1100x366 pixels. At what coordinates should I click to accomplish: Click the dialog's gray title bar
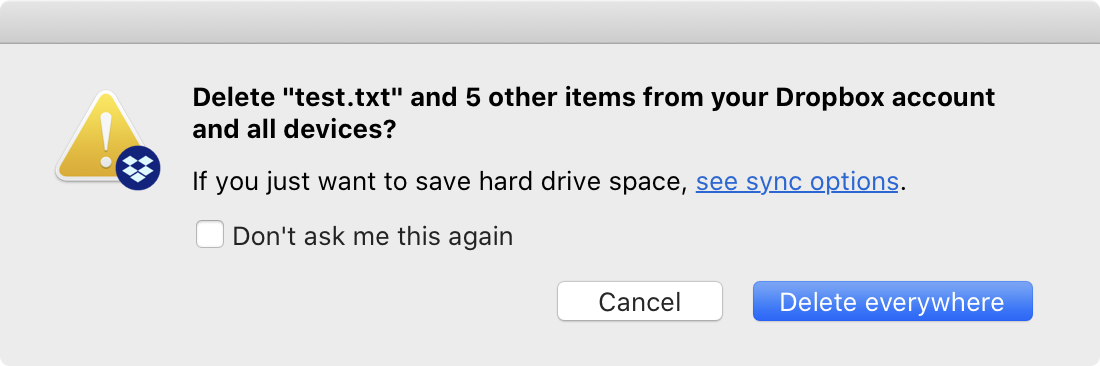[550, 22]
